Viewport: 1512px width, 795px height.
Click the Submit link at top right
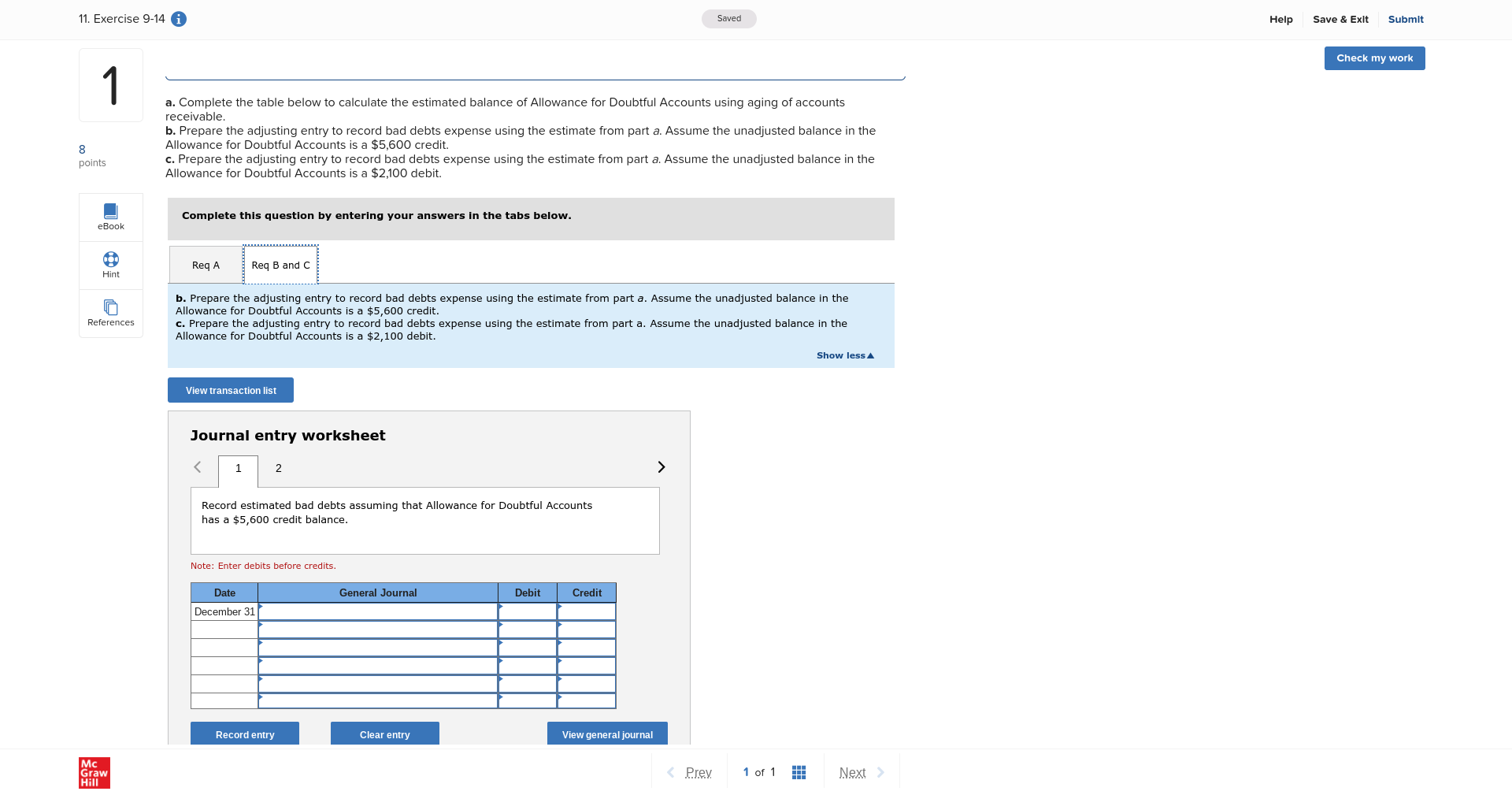click(1406, 19)
